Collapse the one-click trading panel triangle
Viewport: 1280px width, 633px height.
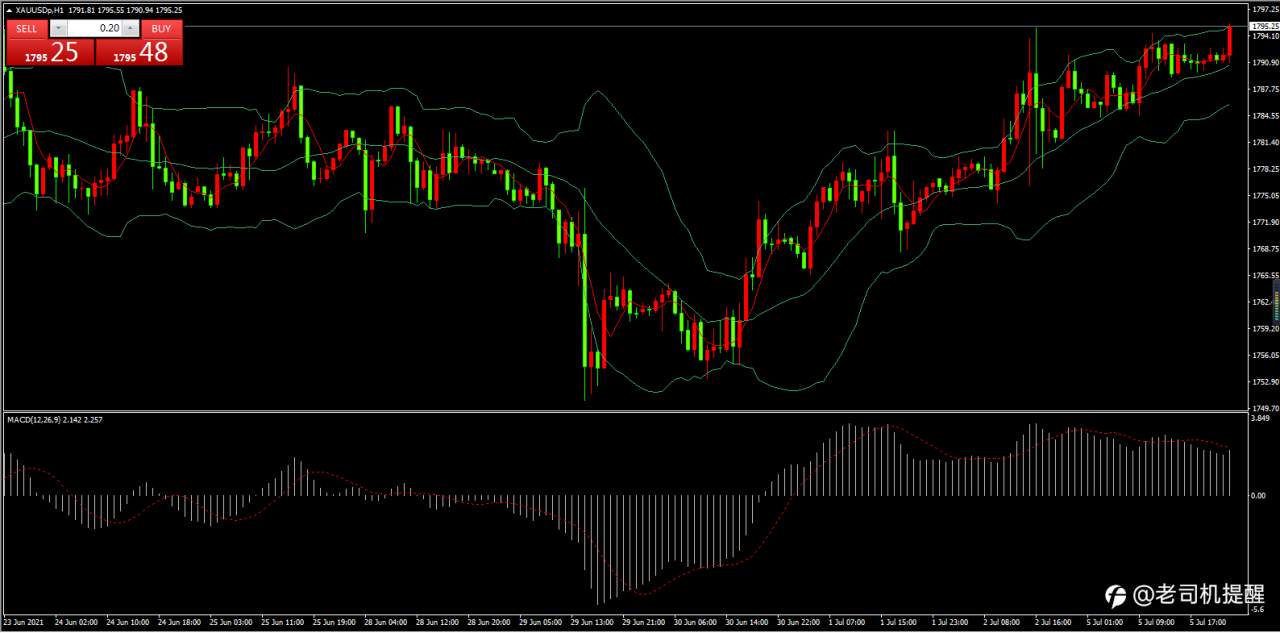pos(10,9)
